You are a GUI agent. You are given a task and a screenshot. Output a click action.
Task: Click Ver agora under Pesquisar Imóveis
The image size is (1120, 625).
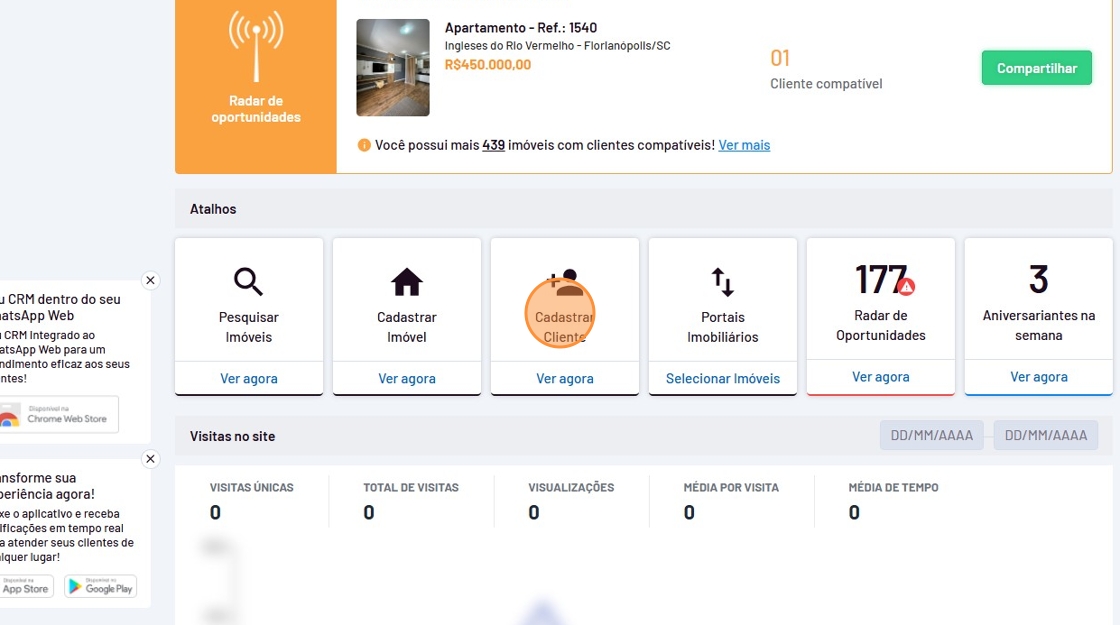pyautogui.click(x=249, y=379)
